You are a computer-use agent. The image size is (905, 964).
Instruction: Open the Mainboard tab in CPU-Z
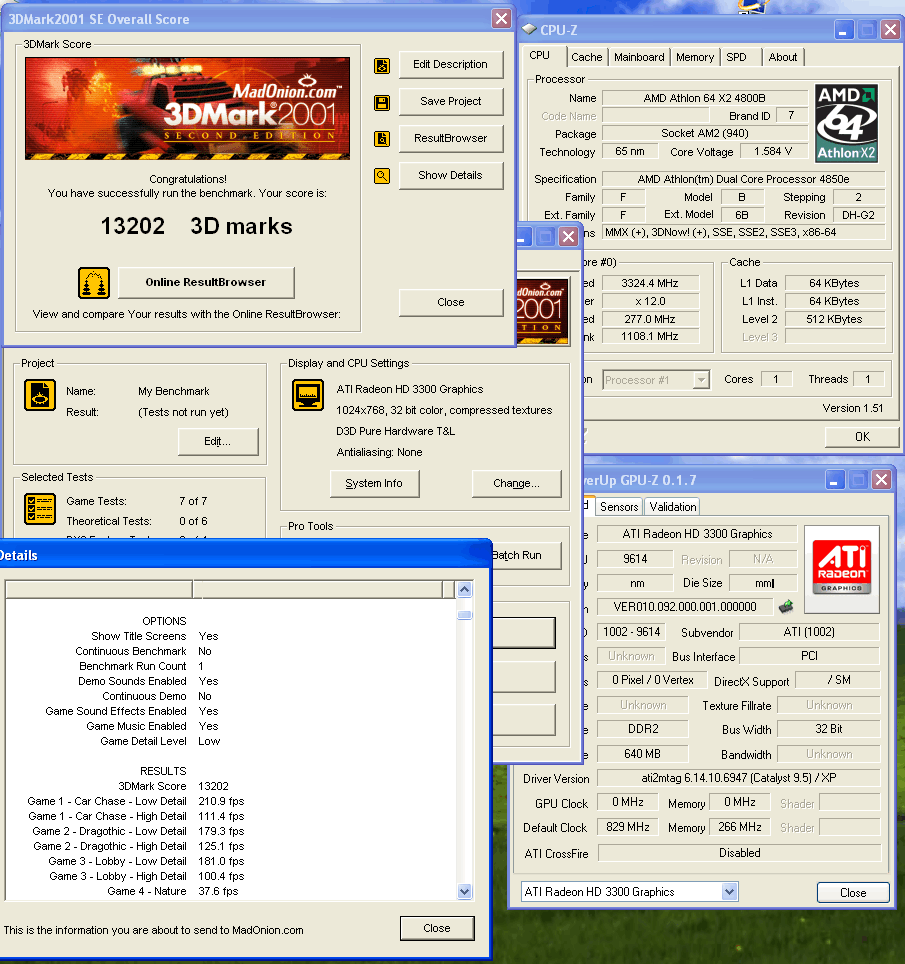(x=639, y=57)
